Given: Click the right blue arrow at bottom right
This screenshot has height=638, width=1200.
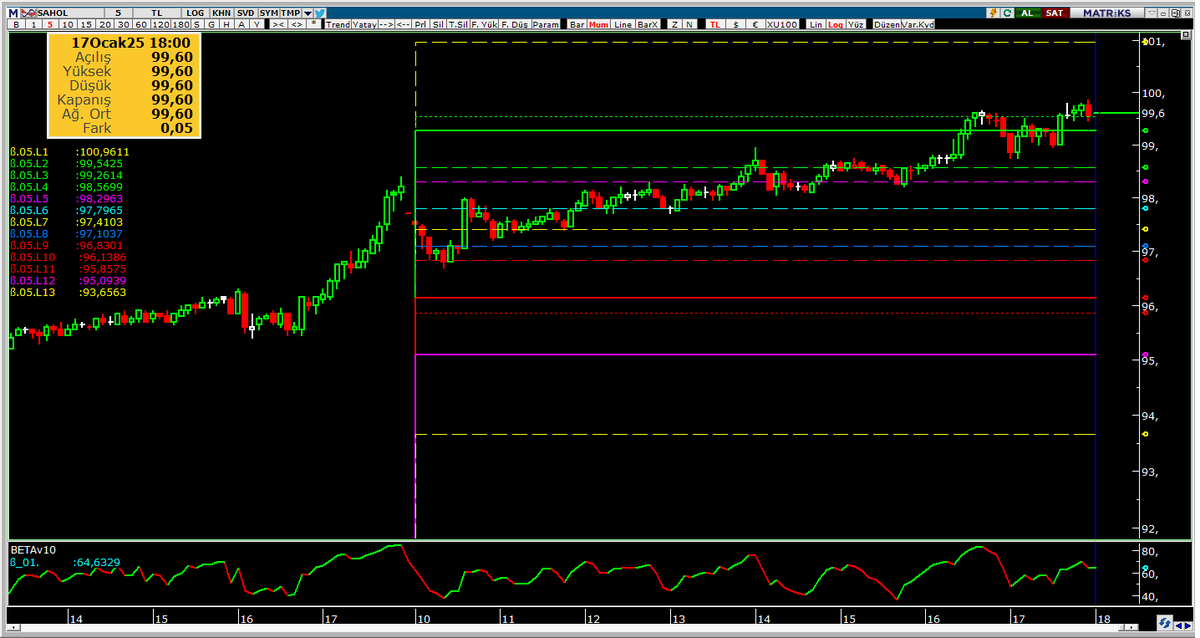Looking at the screenshot, I should (x=1187, y=626).
